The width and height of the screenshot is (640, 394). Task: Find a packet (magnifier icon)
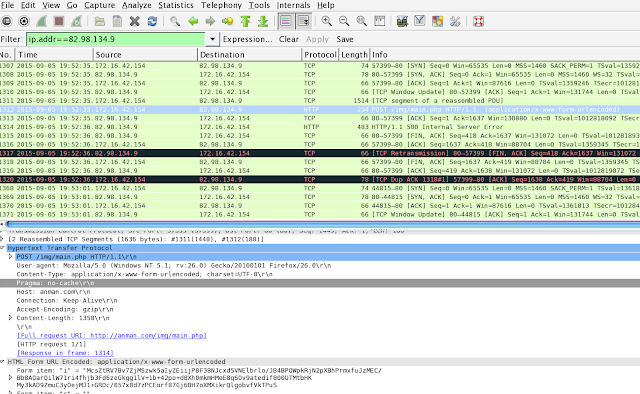tap(175, 21)
